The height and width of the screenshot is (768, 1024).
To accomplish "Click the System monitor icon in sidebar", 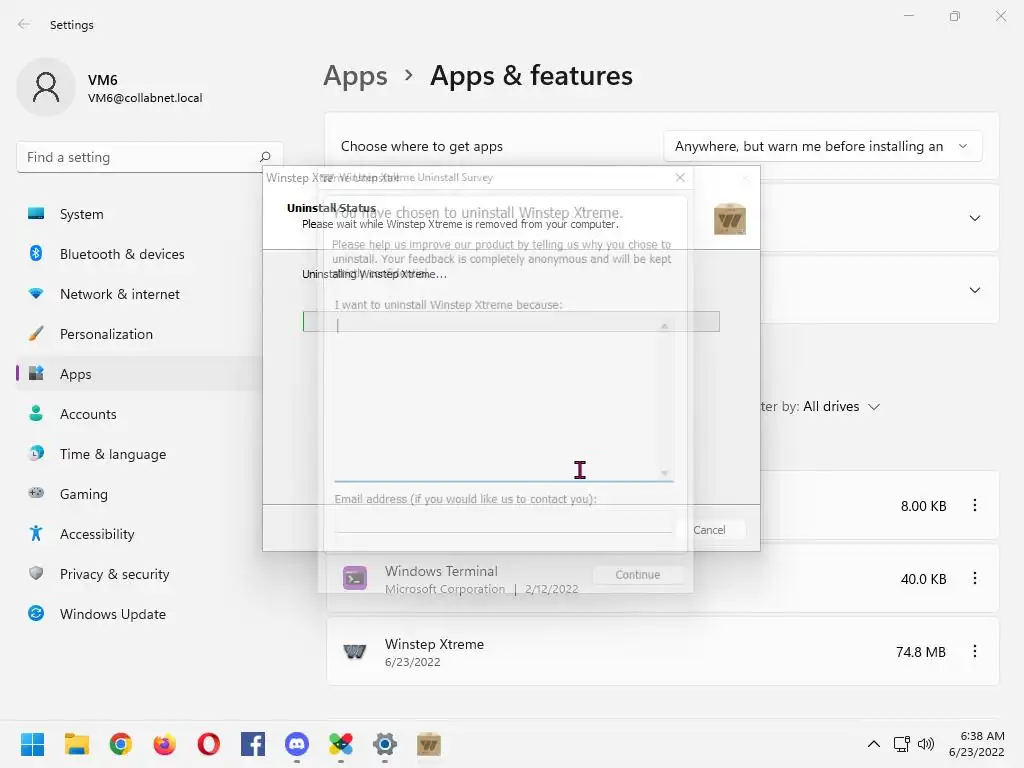I will click(x=36, y=213).
